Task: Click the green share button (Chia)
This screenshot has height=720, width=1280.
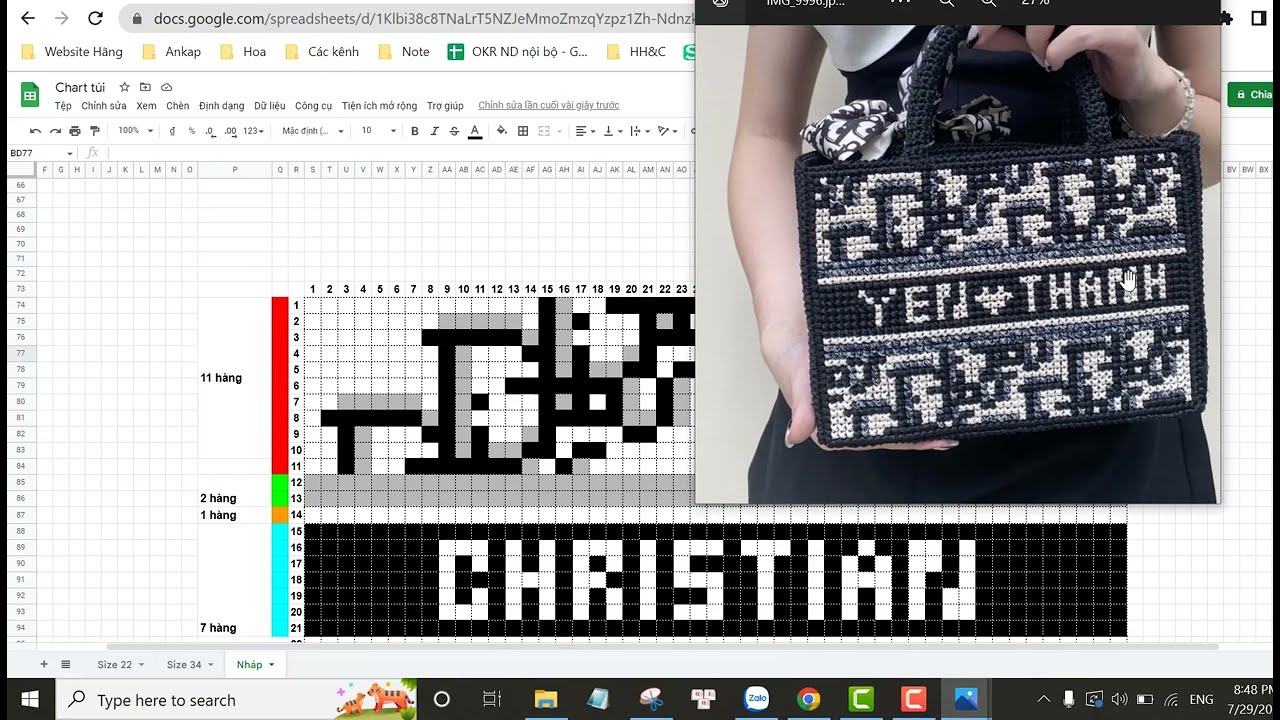Action: [1253, 95]
